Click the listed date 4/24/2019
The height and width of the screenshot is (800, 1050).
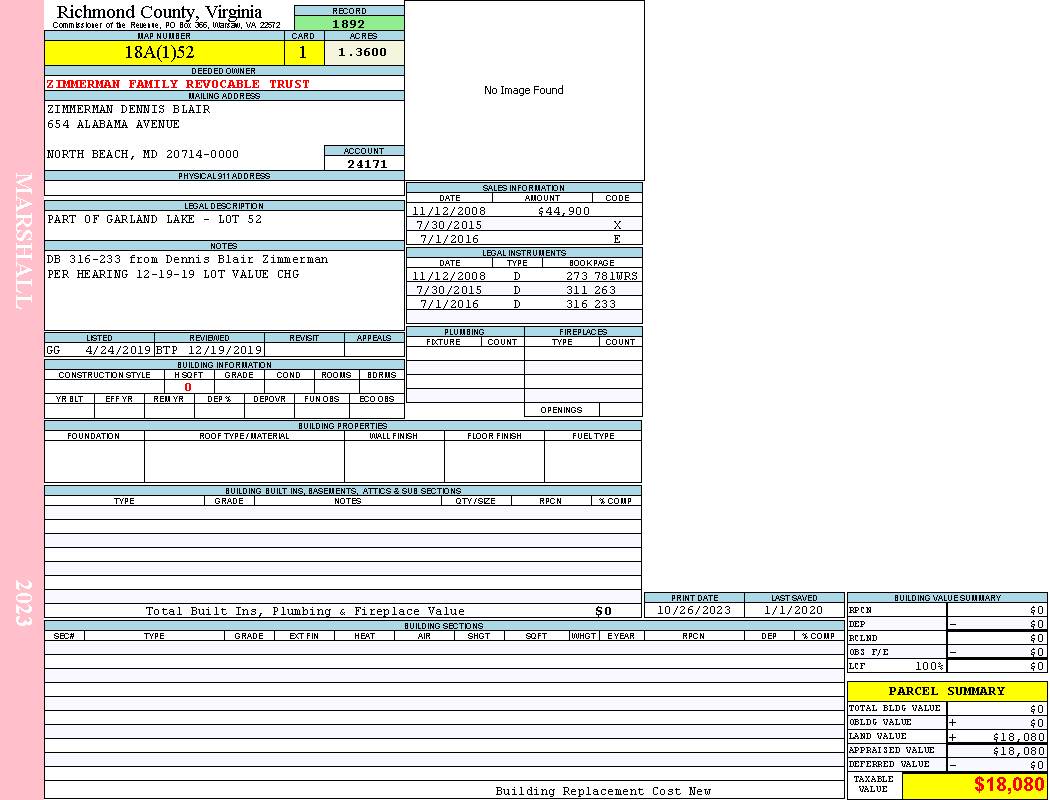117,350
